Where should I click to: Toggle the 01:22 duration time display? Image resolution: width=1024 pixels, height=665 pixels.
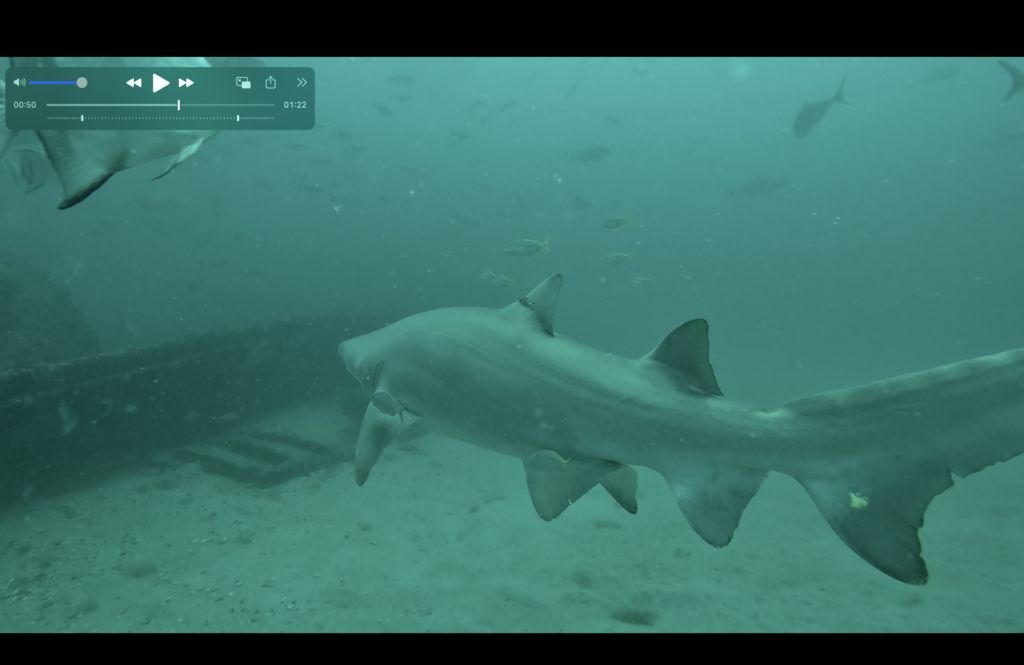[x=295, y=105]
